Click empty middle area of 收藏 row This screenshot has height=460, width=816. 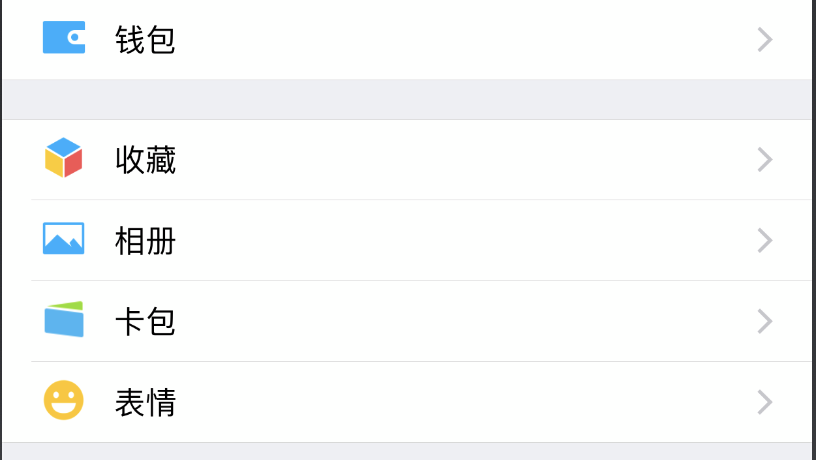tap(450, 160)
